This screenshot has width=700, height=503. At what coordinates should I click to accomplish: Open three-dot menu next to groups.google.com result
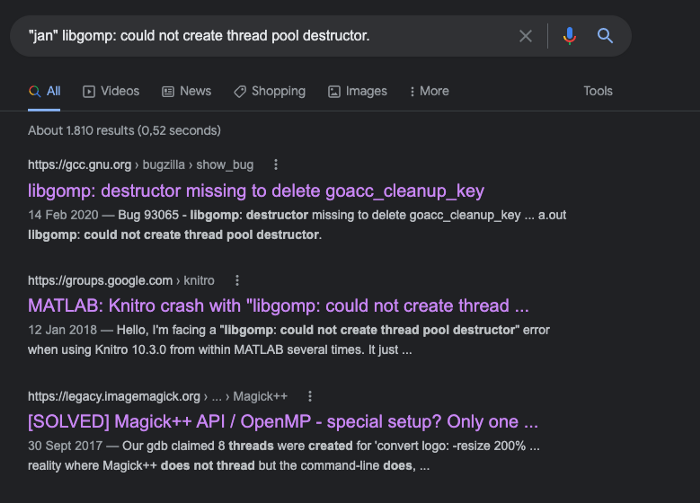(236, 281)
